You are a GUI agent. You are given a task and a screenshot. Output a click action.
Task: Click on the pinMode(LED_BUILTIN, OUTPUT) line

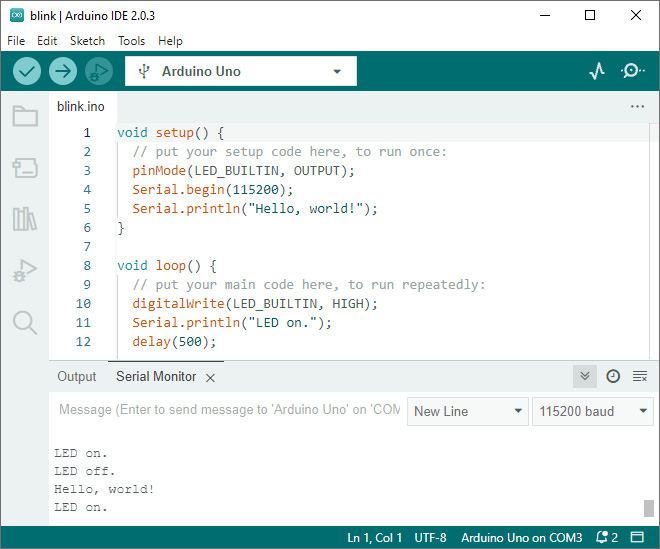click(243, 171)
